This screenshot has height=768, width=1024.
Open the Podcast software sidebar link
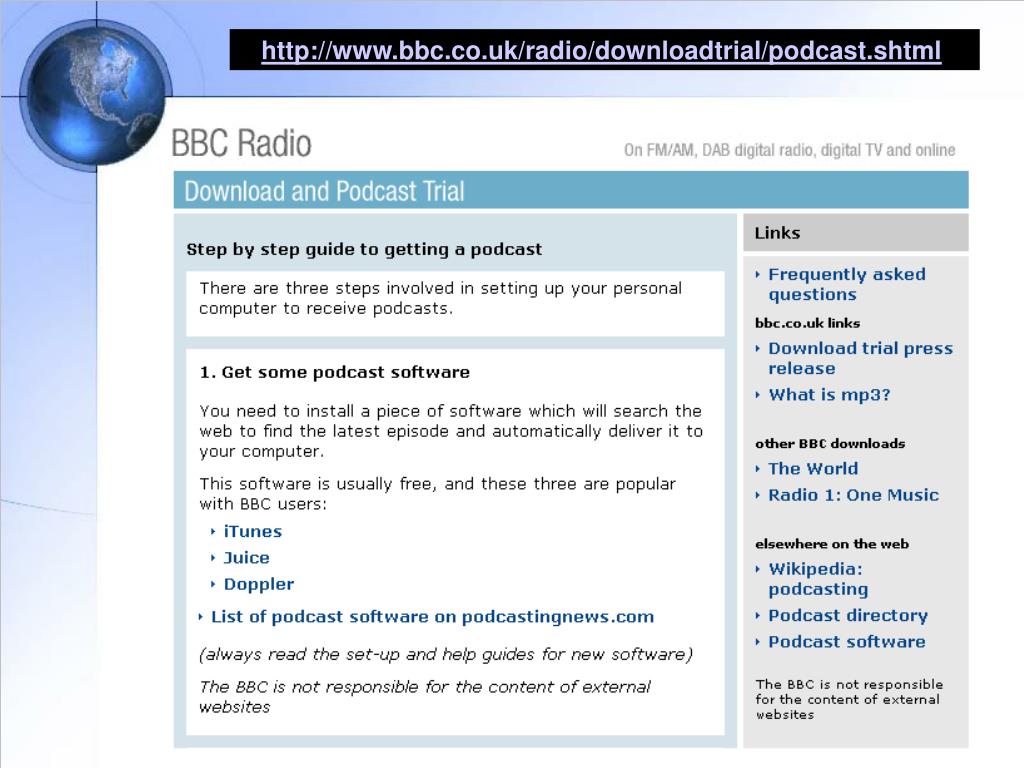pyautogui.click(x=846, y=641)
